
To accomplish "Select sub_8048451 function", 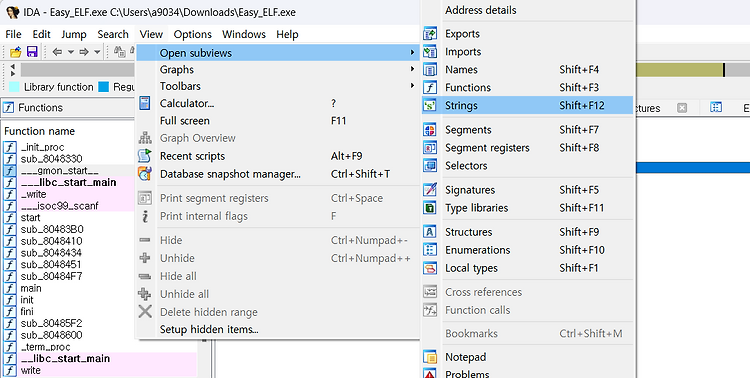I will pos(51,265).
